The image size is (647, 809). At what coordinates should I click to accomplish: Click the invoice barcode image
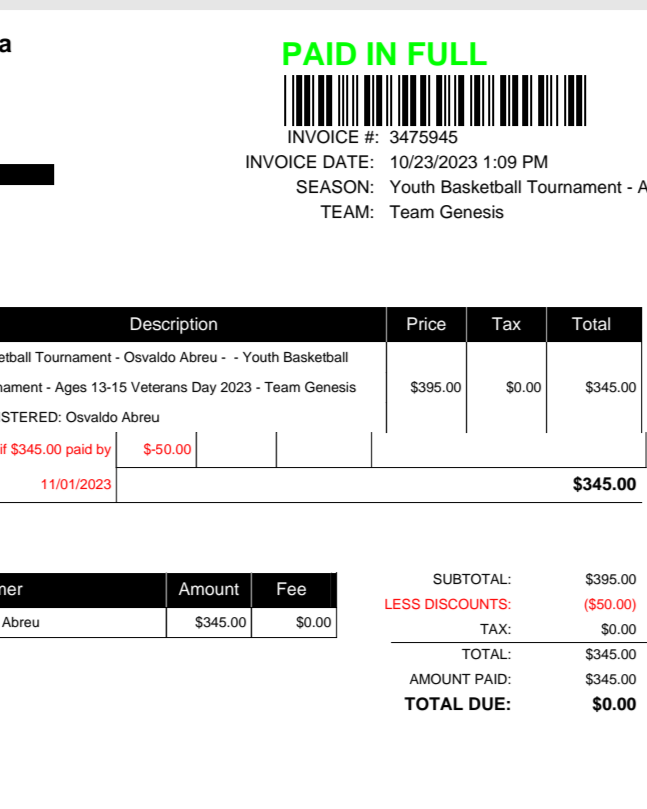435,100
